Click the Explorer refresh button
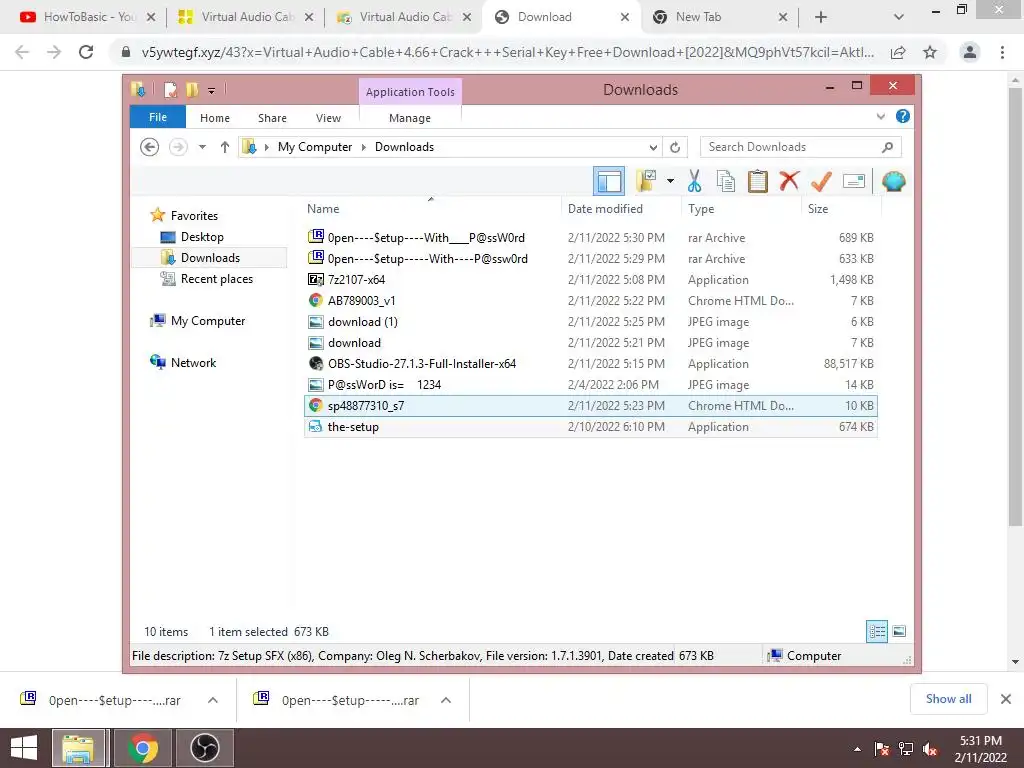The height and width of the screenshot is (768, 1024). pos(675,147)
